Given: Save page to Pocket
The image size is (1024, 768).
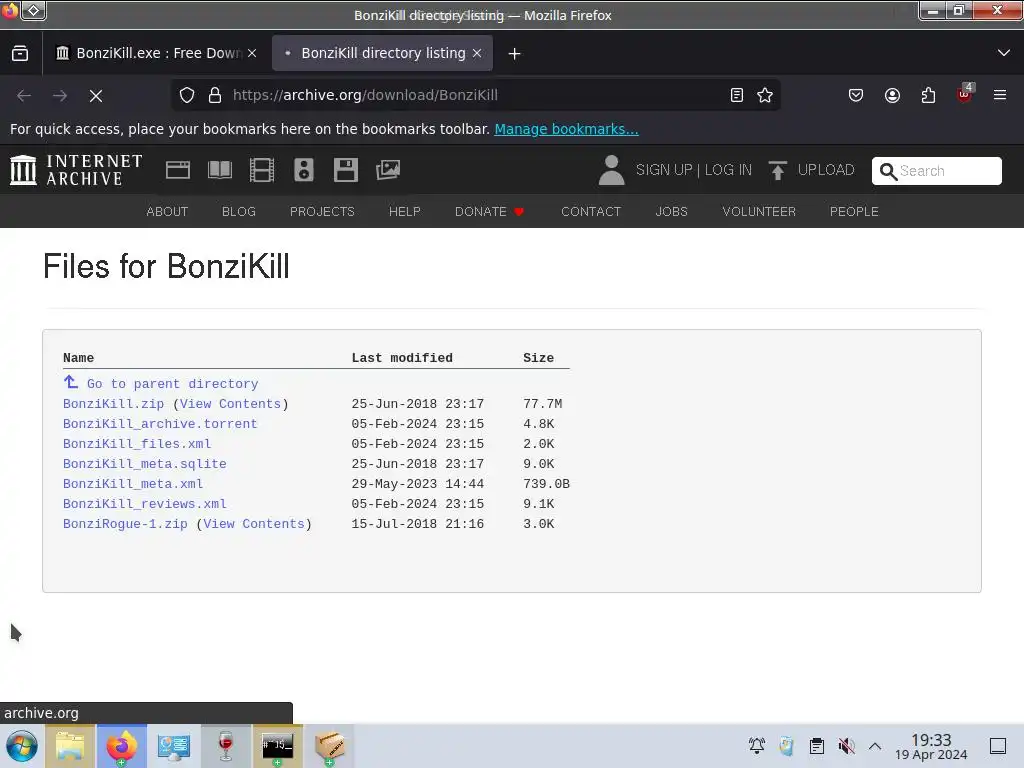Looking at the screenshot, I should coord(856,95).
